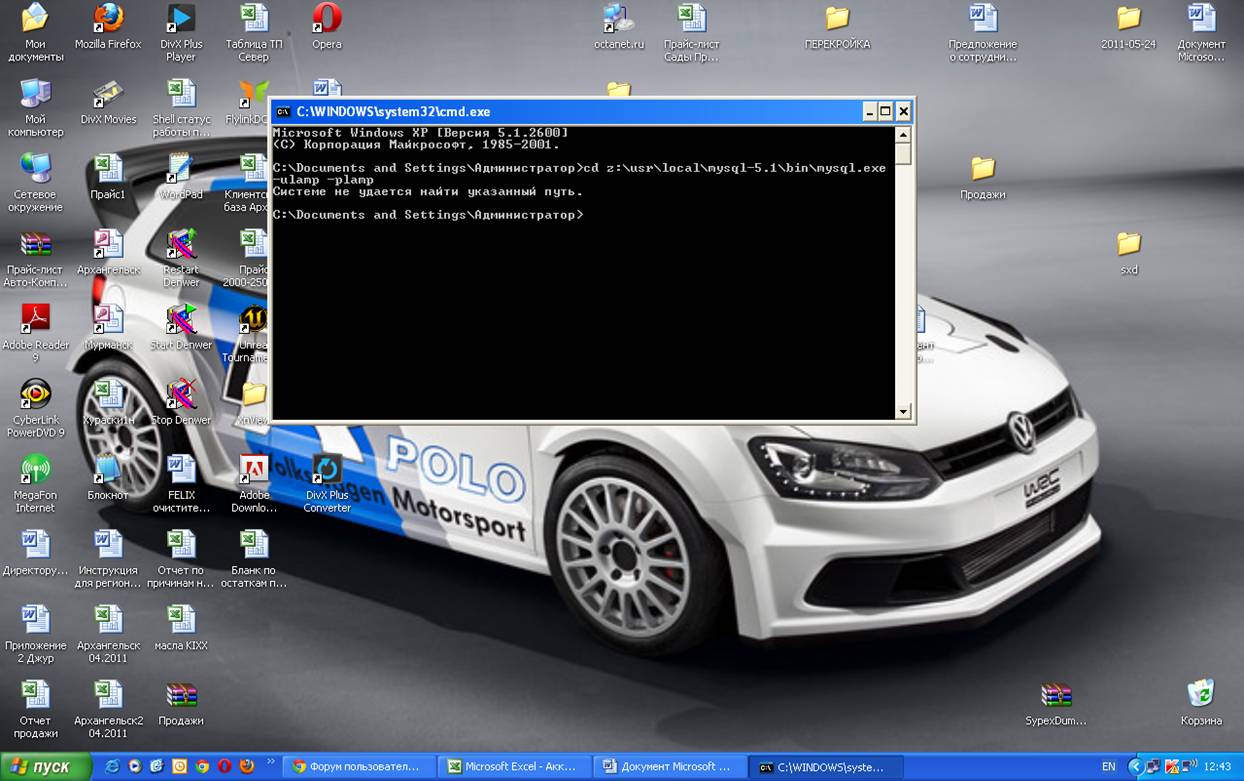The width and height of the screenshot is (1244, 781).
Task: Expand hidden system tray icons arrow
Action: coord(1135,767)
